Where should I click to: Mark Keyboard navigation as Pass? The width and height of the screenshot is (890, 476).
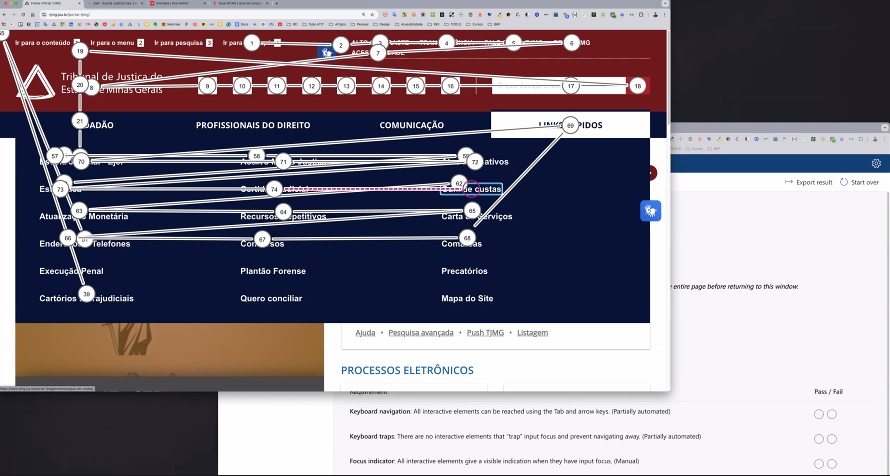coord(818,414)
